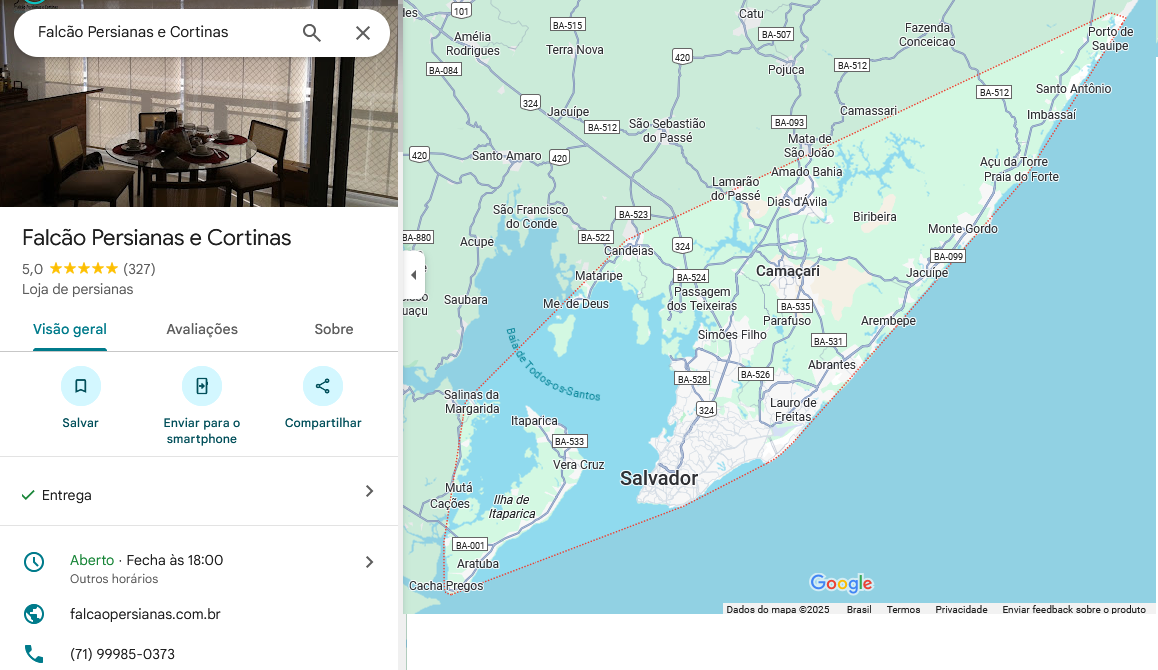Click Enviar feedback sobre o produto
The height and width of the screenshot is (670, 1158).
pyautogui.click(x=1073, y=610)
